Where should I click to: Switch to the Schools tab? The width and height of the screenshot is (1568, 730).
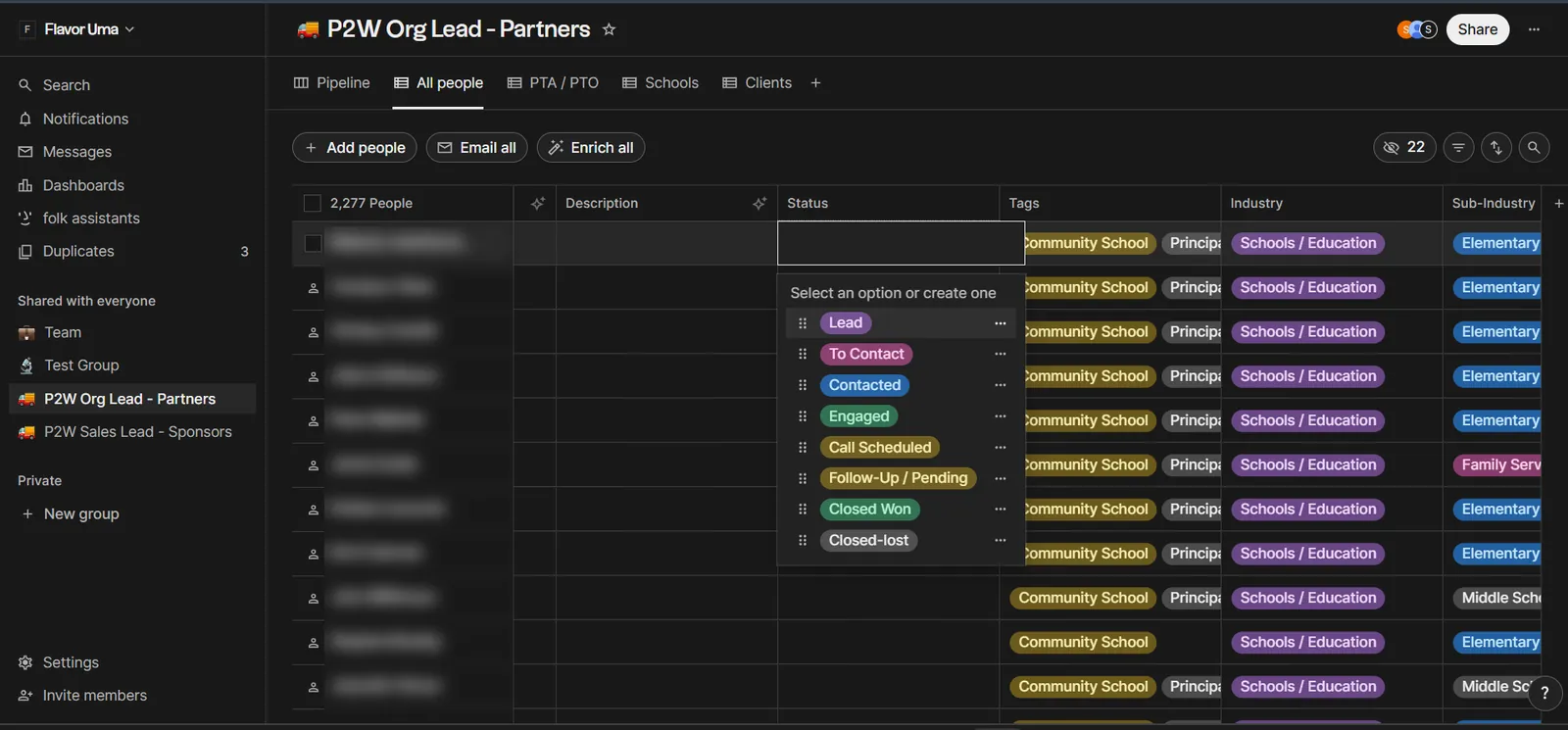661,83
